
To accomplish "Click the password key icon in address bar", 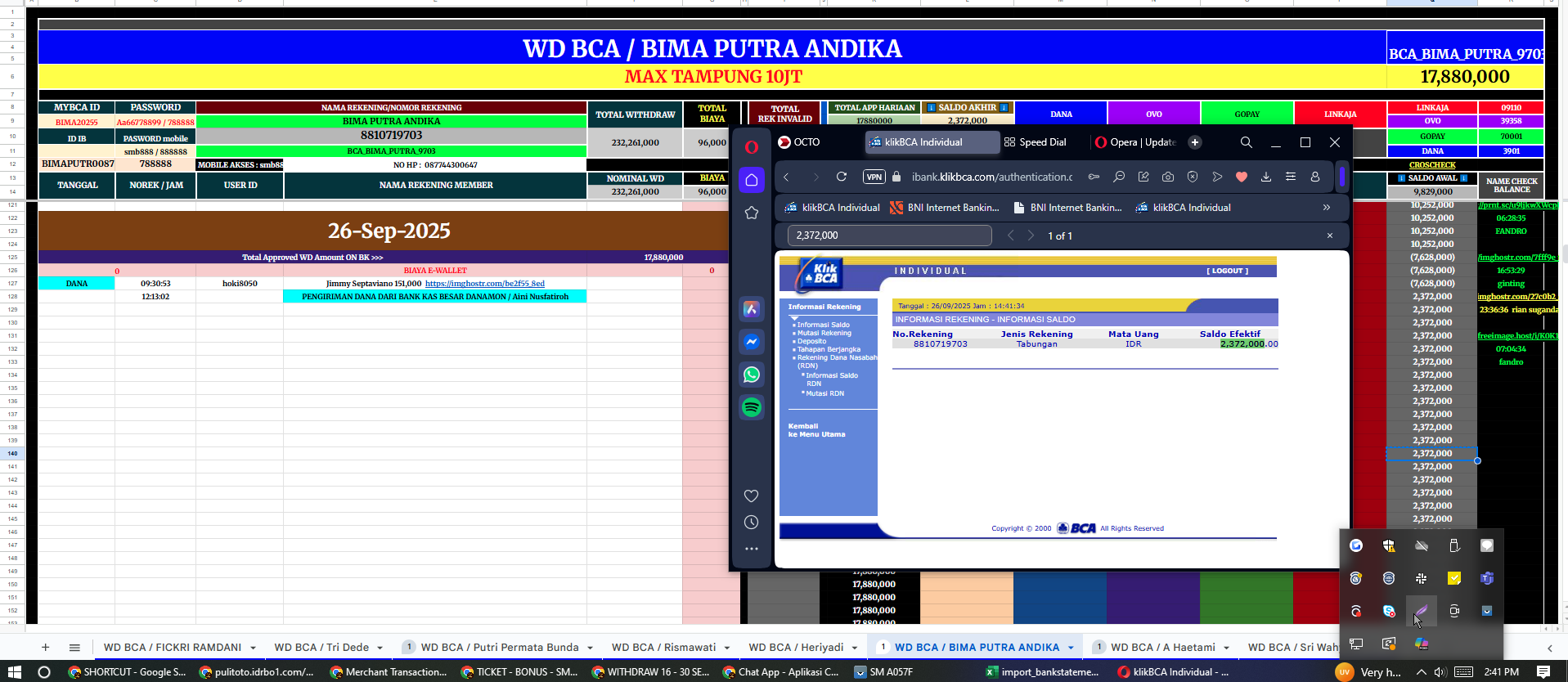I will [x=1094, y=177].
